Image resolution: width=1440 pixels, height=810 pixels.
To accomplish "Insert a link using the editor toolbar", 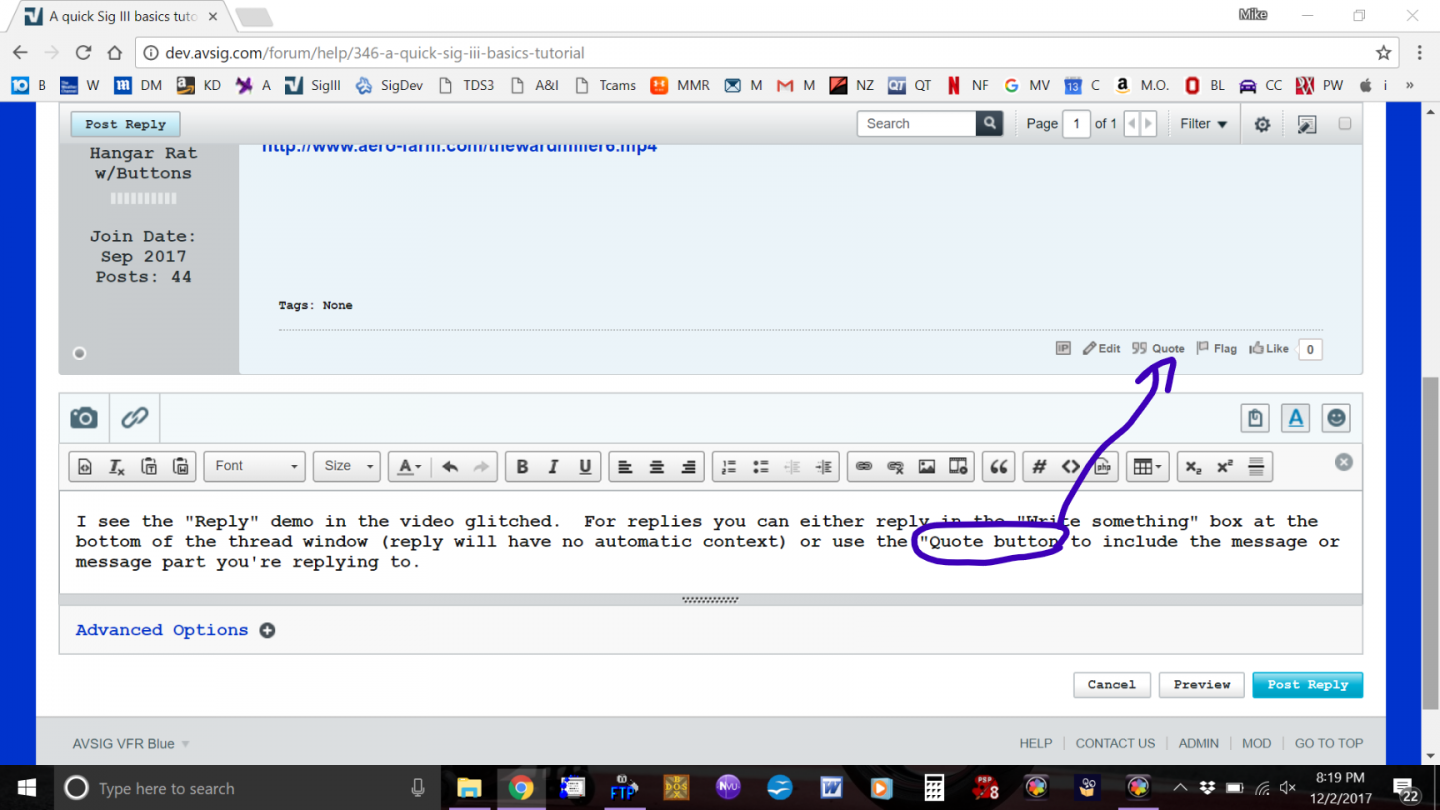I will pos(864,467).
